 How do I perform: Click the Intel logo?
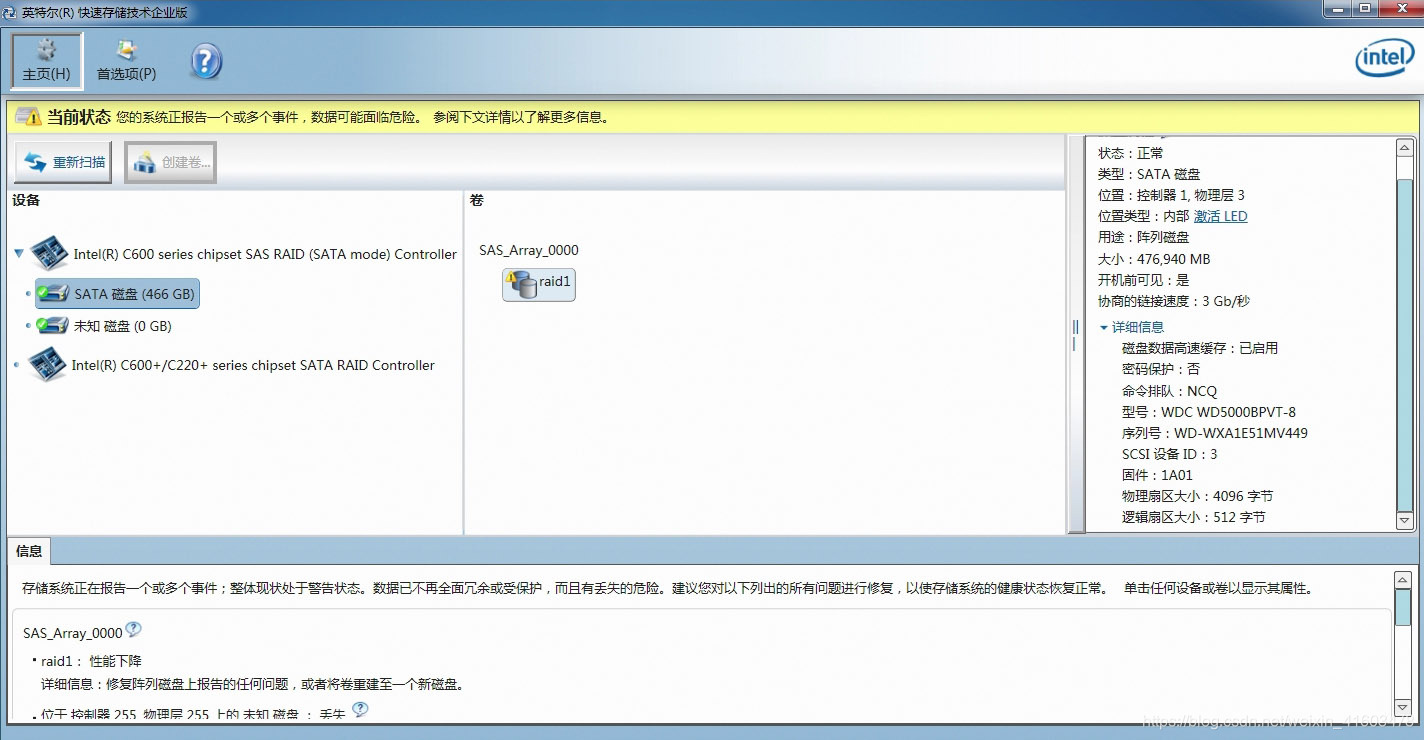coord(1384,60)
